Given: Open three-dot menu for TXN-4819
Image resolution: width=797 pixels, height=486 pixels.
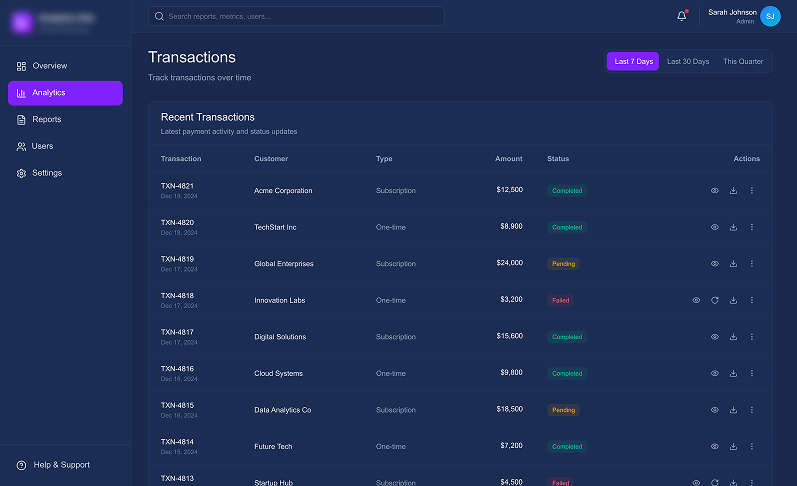Looking at the screenshot, I should click(752, 264).
